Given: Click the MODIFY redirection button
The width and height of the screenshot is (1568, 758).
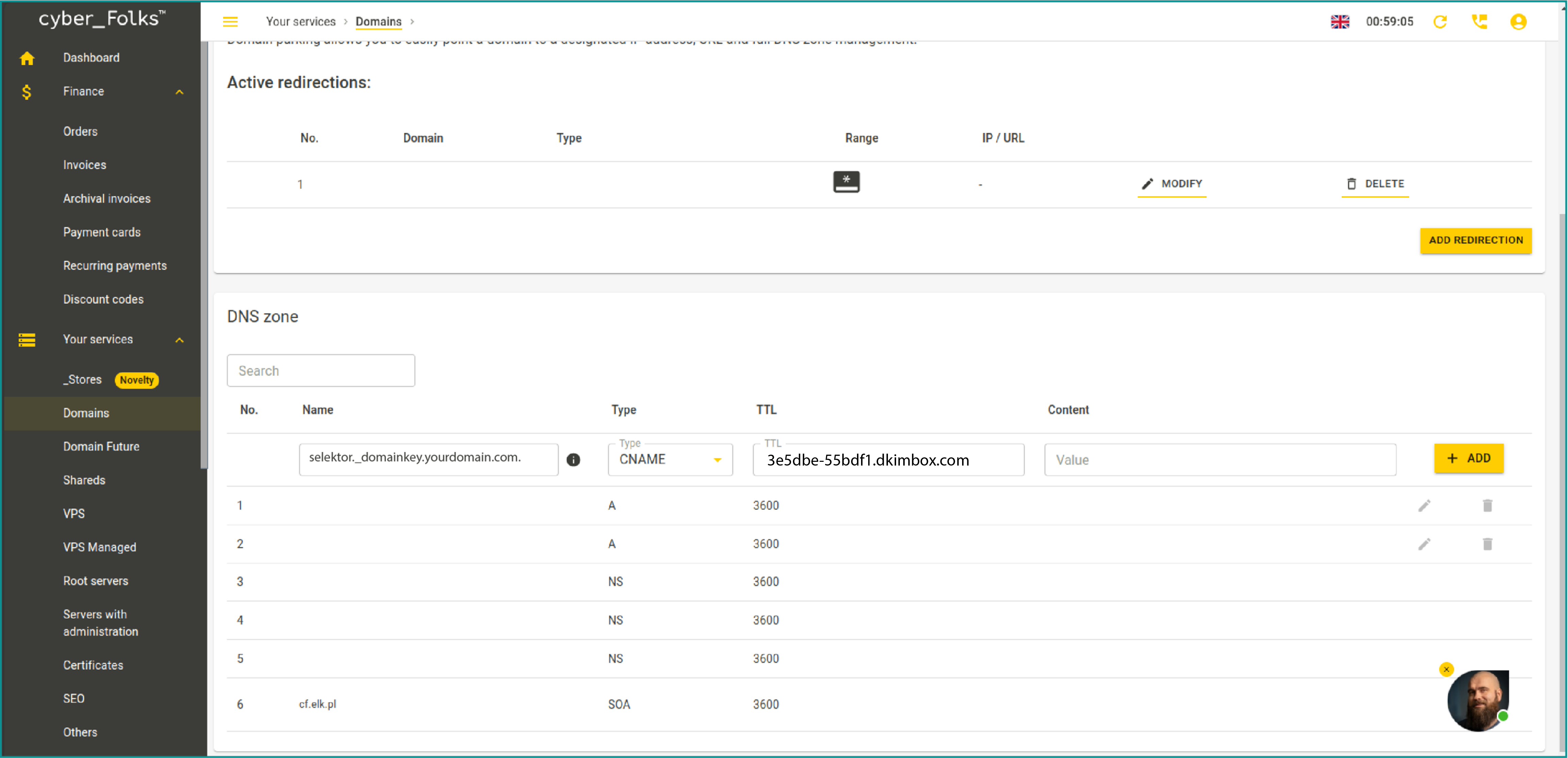Looking at the screenshot, I should coord(1172,184).
